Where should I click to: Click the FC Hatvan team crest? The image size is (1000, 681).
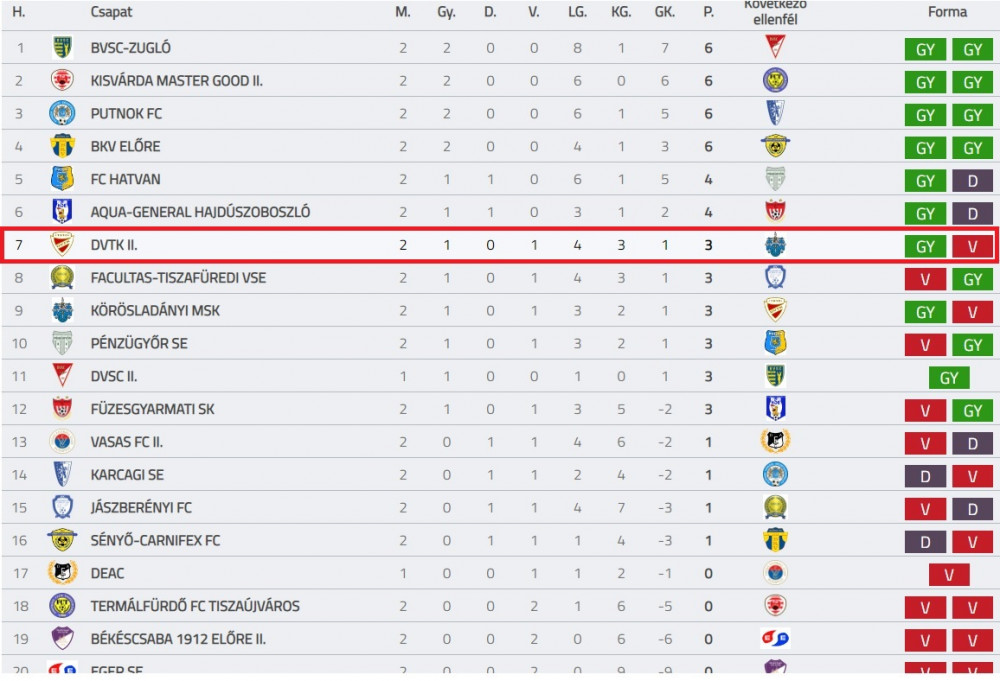62,179
